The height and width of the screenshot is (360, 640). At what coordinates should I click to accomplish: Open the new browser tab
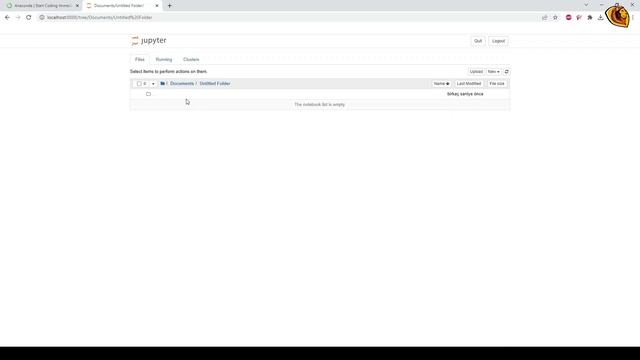pyautogui.click(x=169, y=6)
